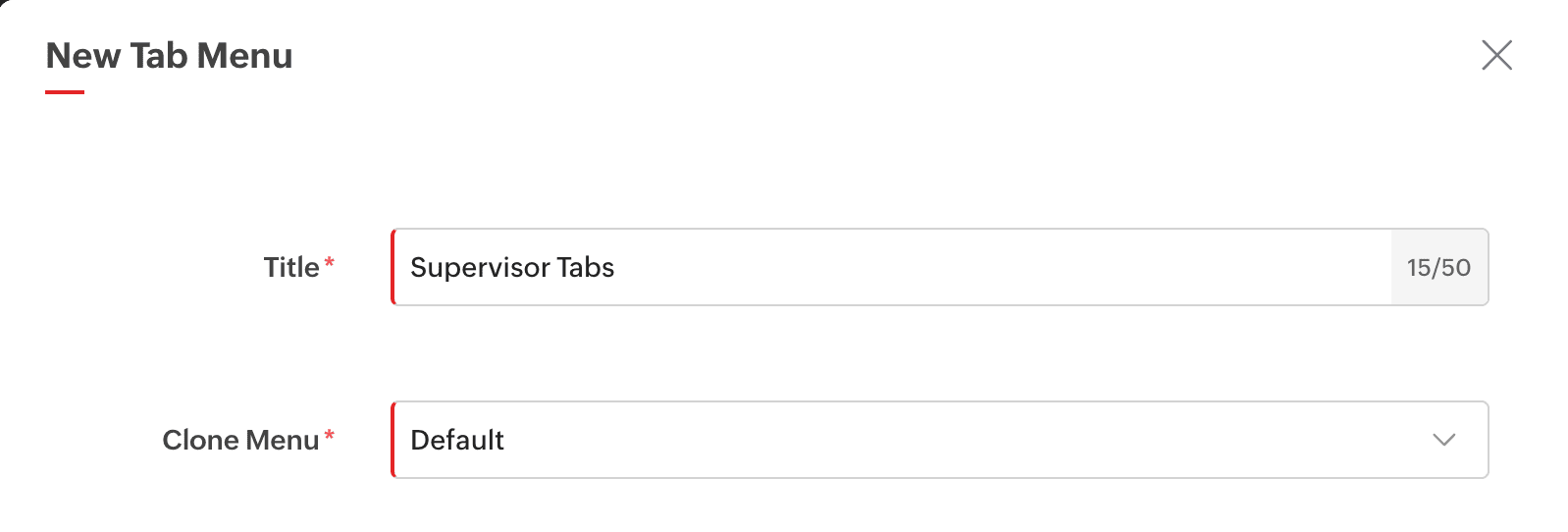Click the "Title" field label
The image size is (1568, 532).
coord(290,267)
